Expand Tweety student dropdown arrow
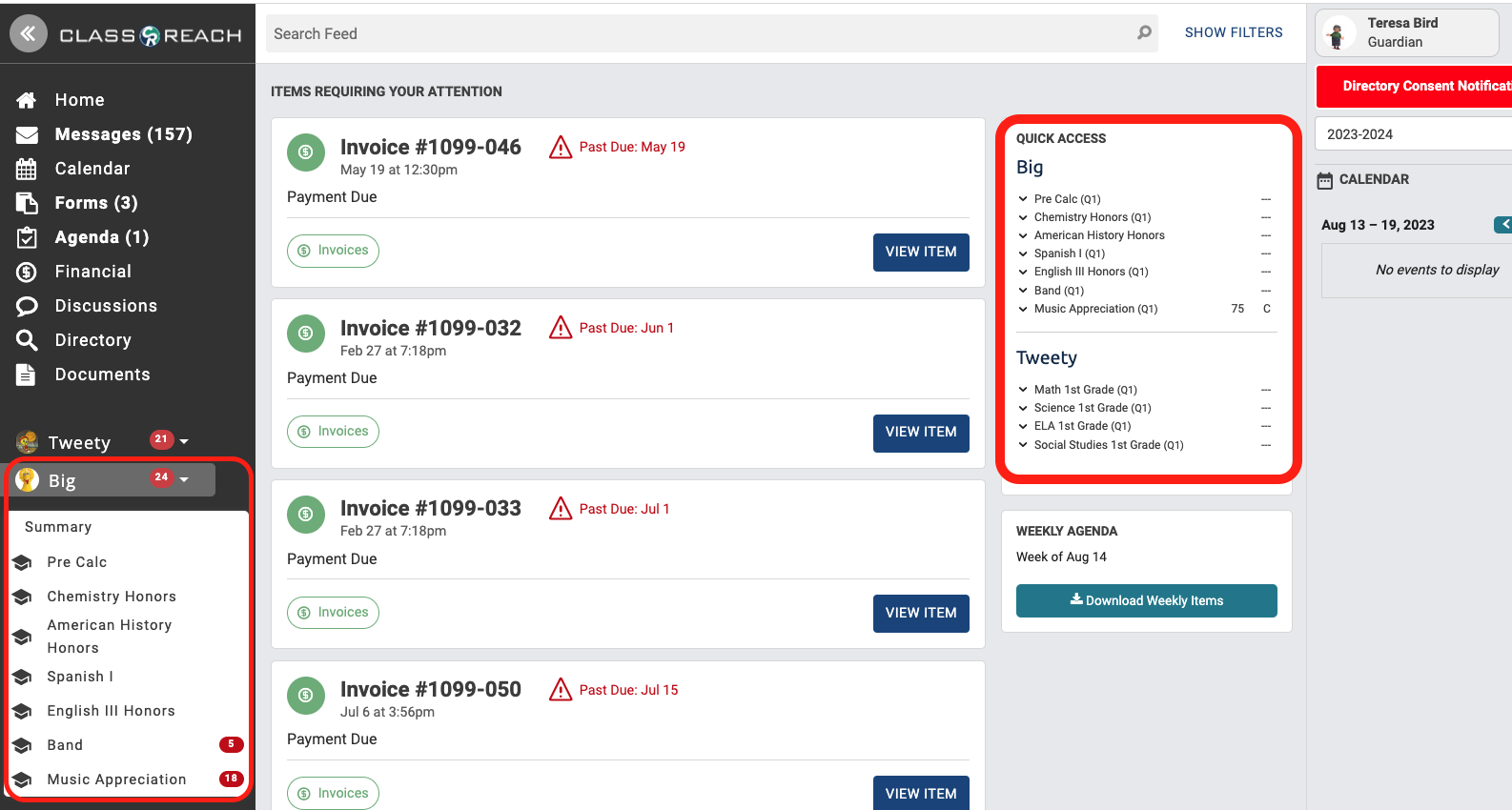1512x810 pixels. point(184,442)
